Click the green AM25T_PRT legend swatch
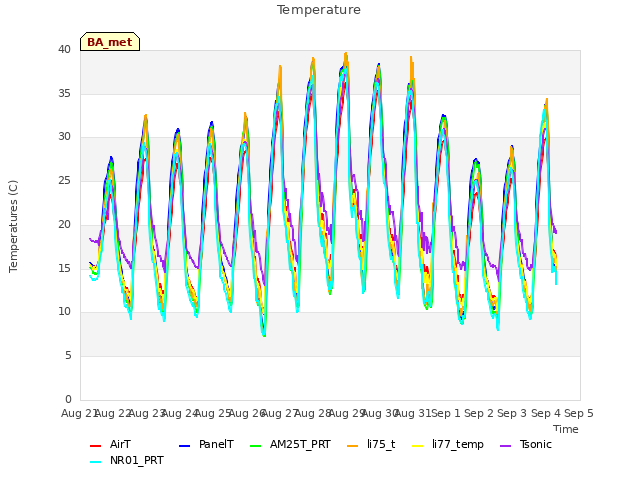The width and height of the screenshot is (640, 480). pos(256,446)
